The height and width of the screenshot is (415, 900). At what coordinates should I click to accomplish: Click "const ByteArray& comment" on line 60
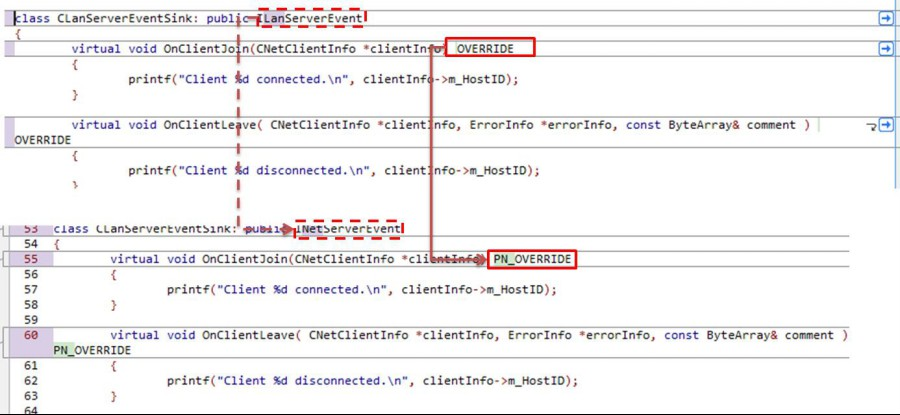[749, 335]
